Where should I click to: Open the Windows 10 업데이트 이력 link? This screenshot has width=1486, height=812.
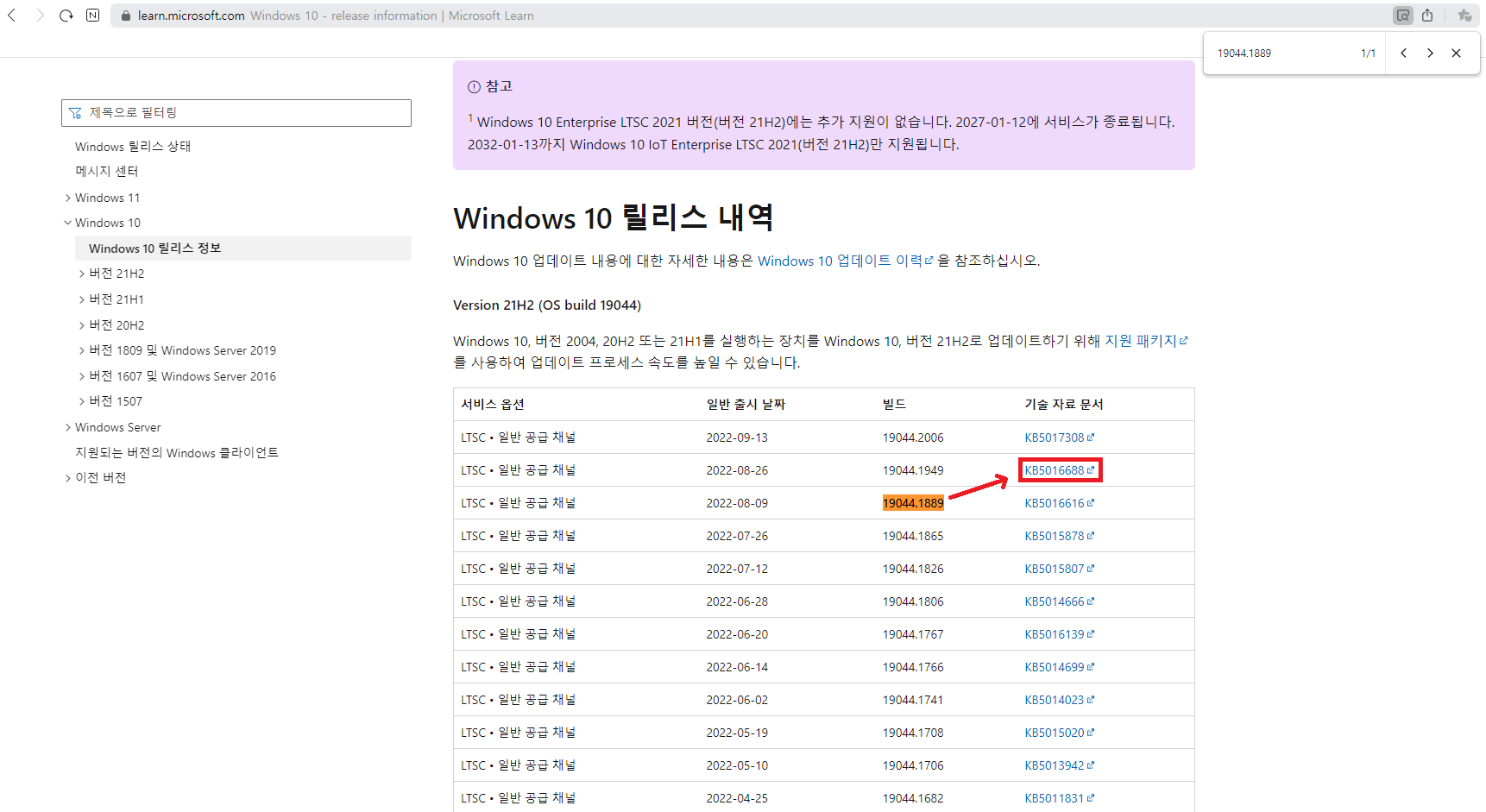845,261
